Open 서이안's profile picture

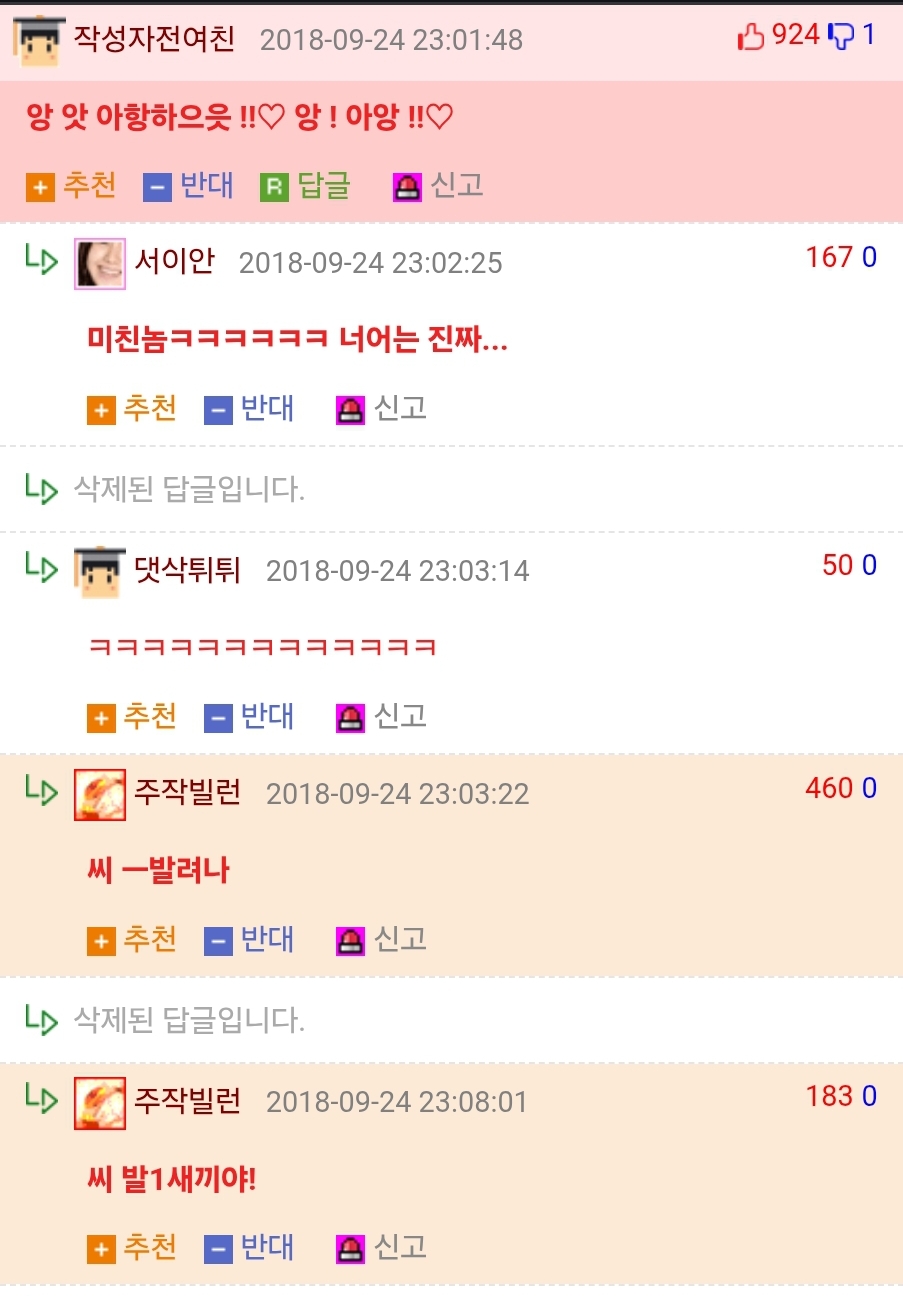100,264
